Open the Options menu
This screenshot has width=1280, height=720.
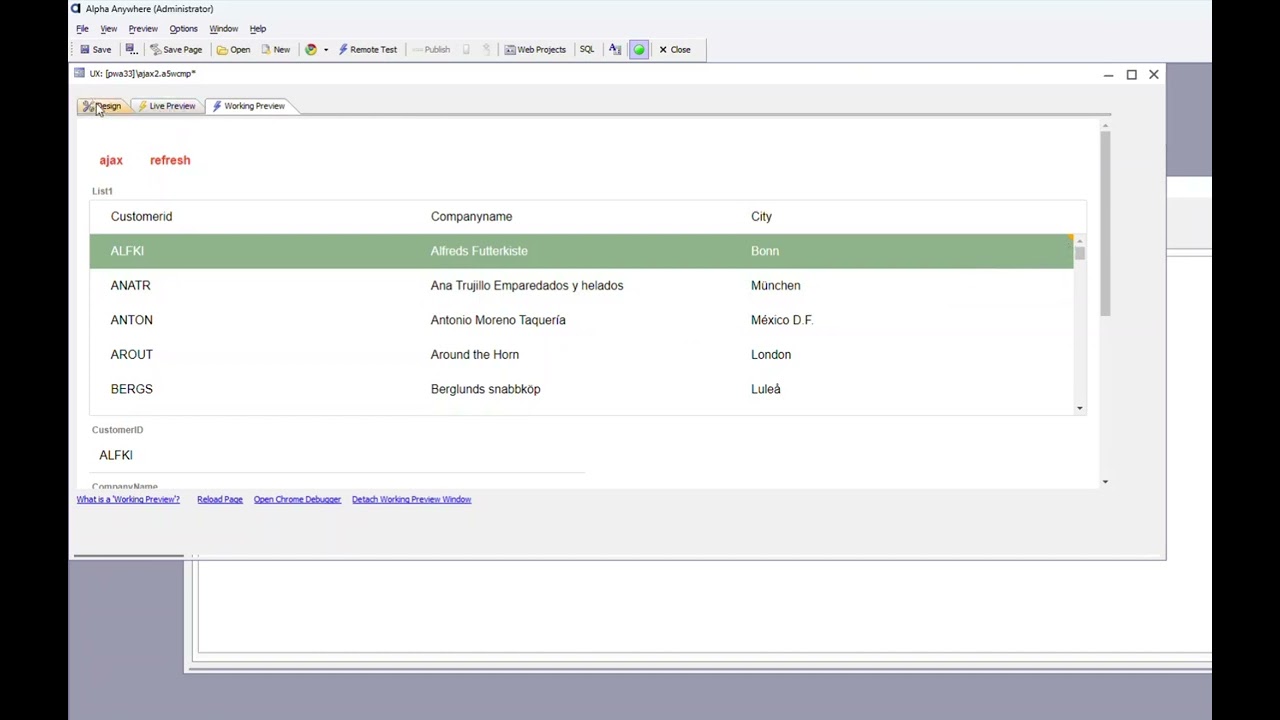(183, 29)
